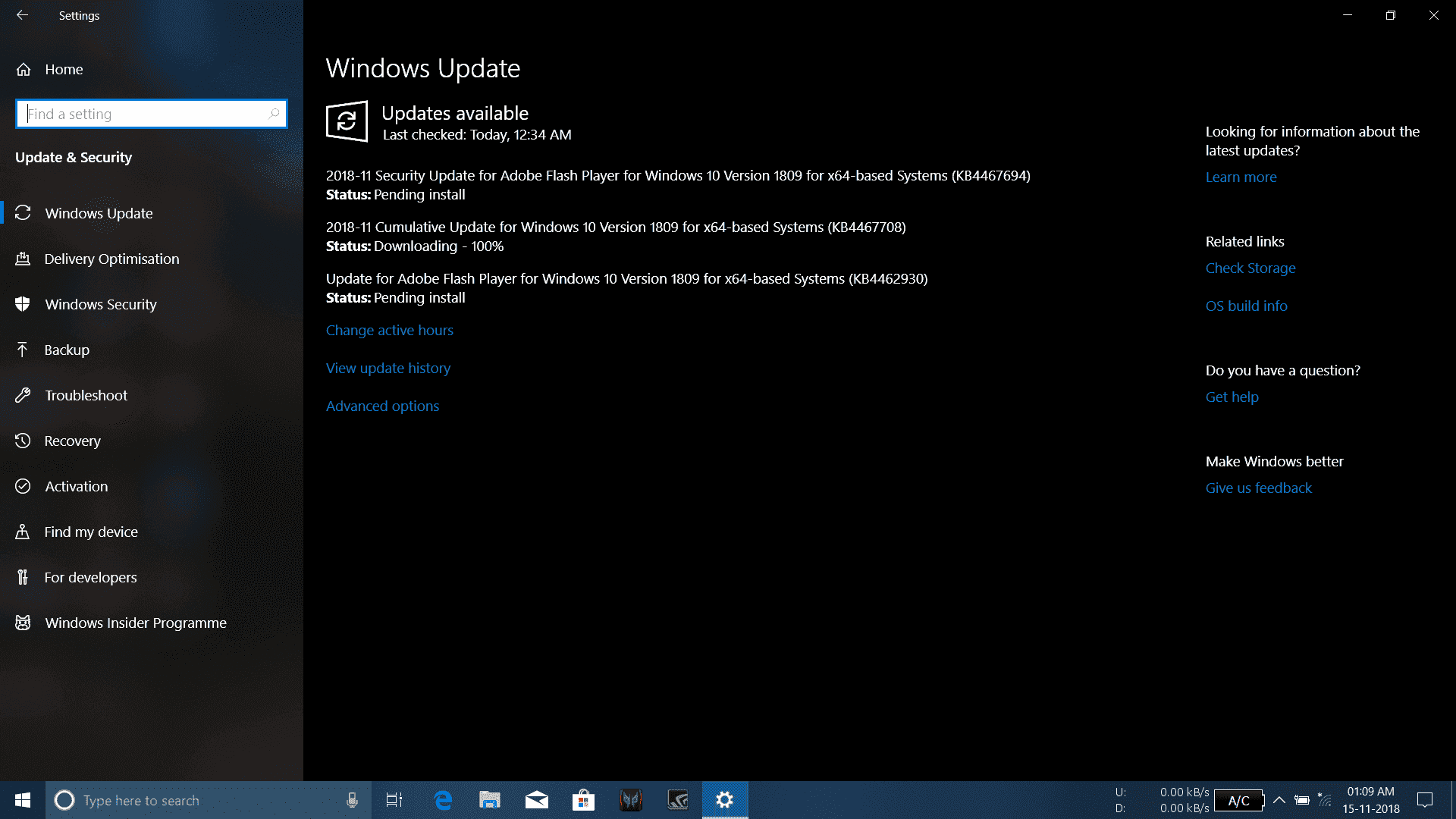The height and width of the screenshot is (819, 1456).
Task: Click the KB4467708 cumulative update text
Action: (616, 227)
